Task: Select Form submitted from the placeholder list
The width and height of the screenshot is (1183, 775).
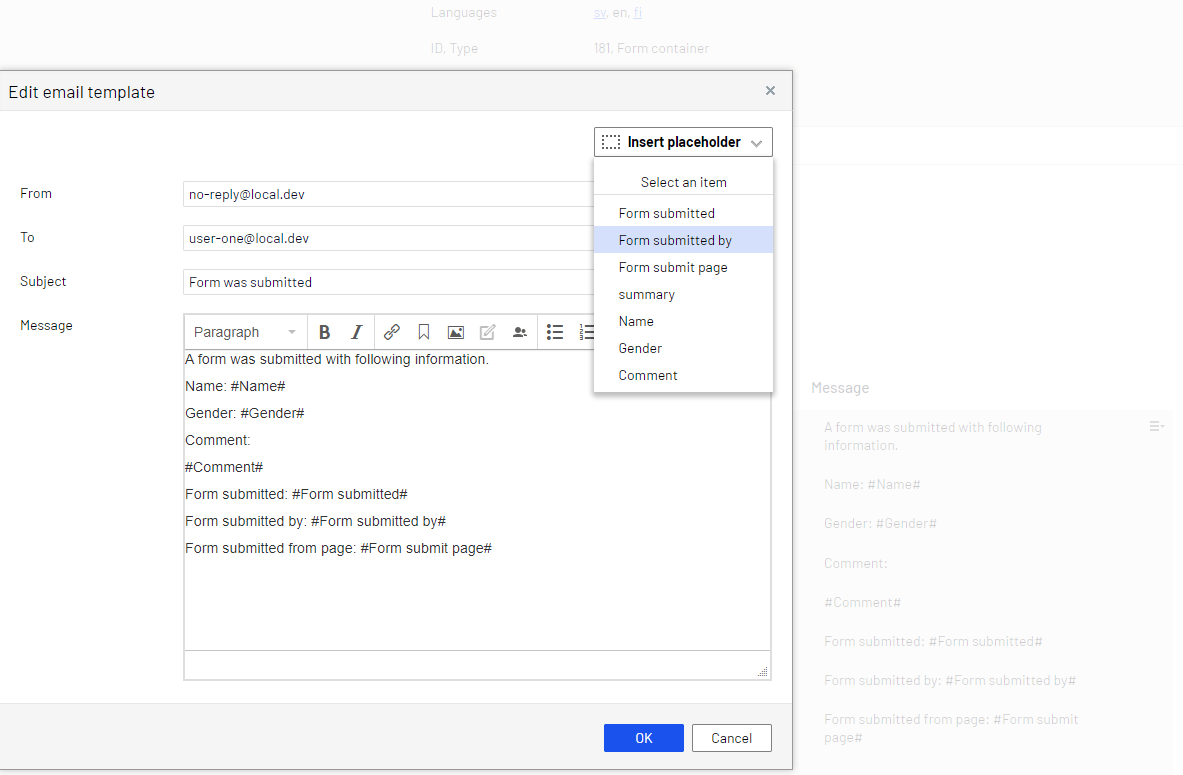Action: [x=667, y=212]
